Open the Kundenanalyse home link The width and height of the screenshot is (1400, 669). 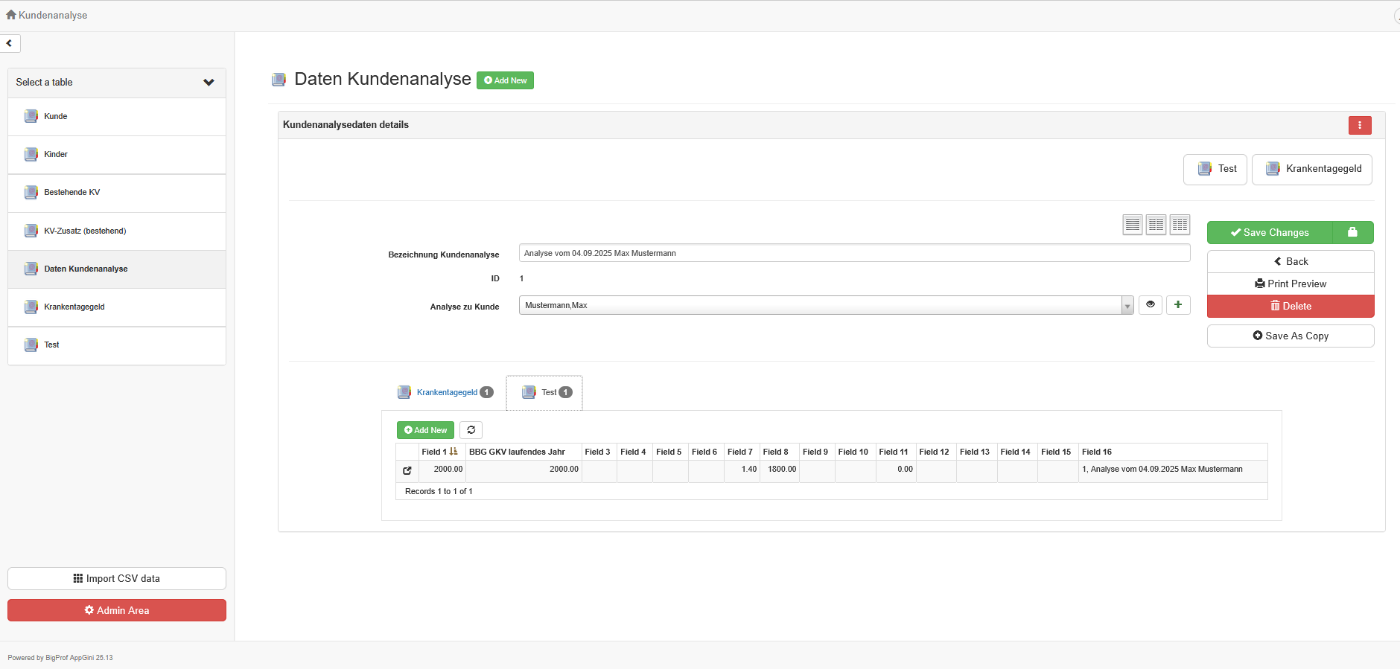click(46, 15)
